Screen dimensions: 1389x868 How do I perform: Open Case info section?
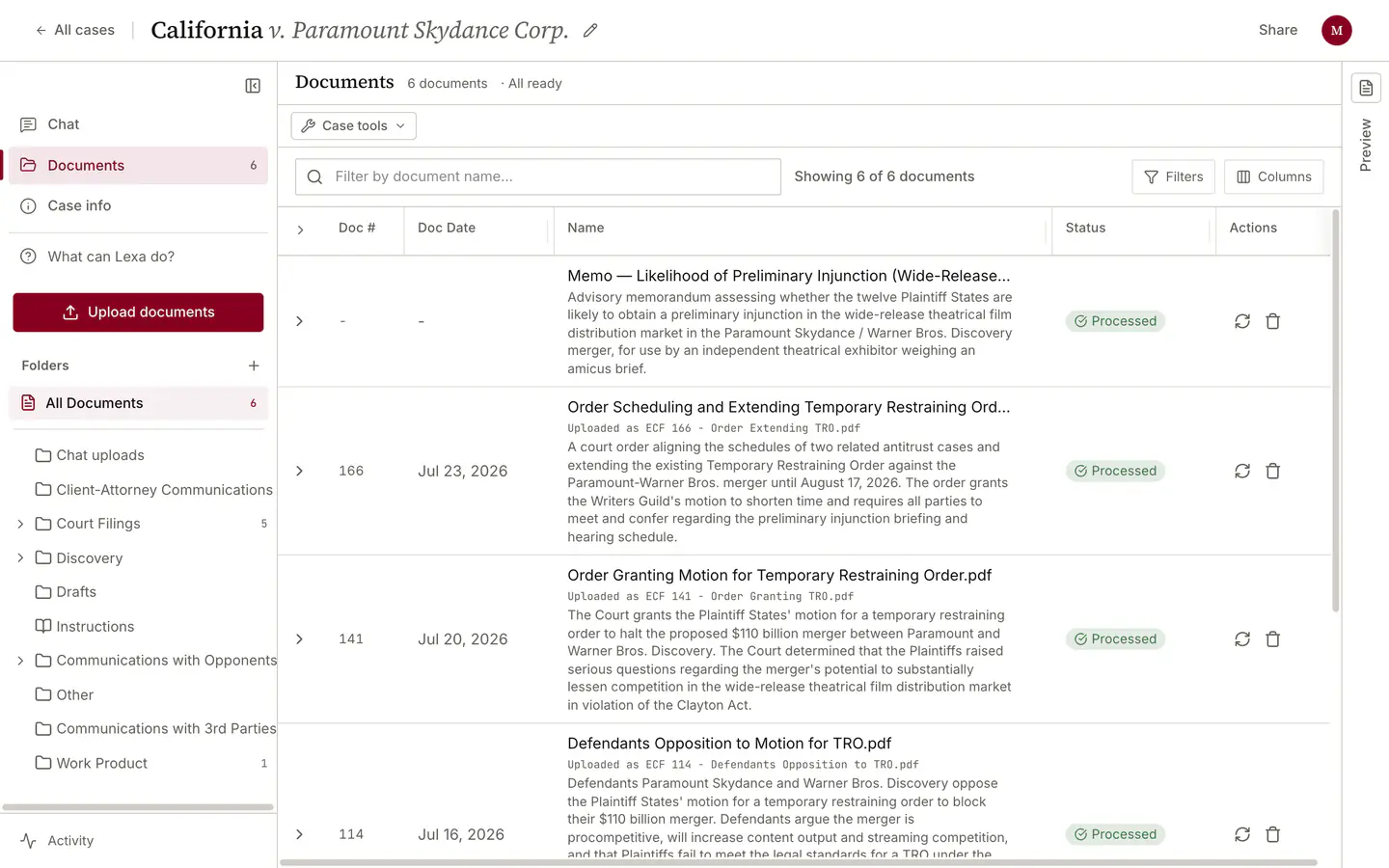click(x=138, y=205)
